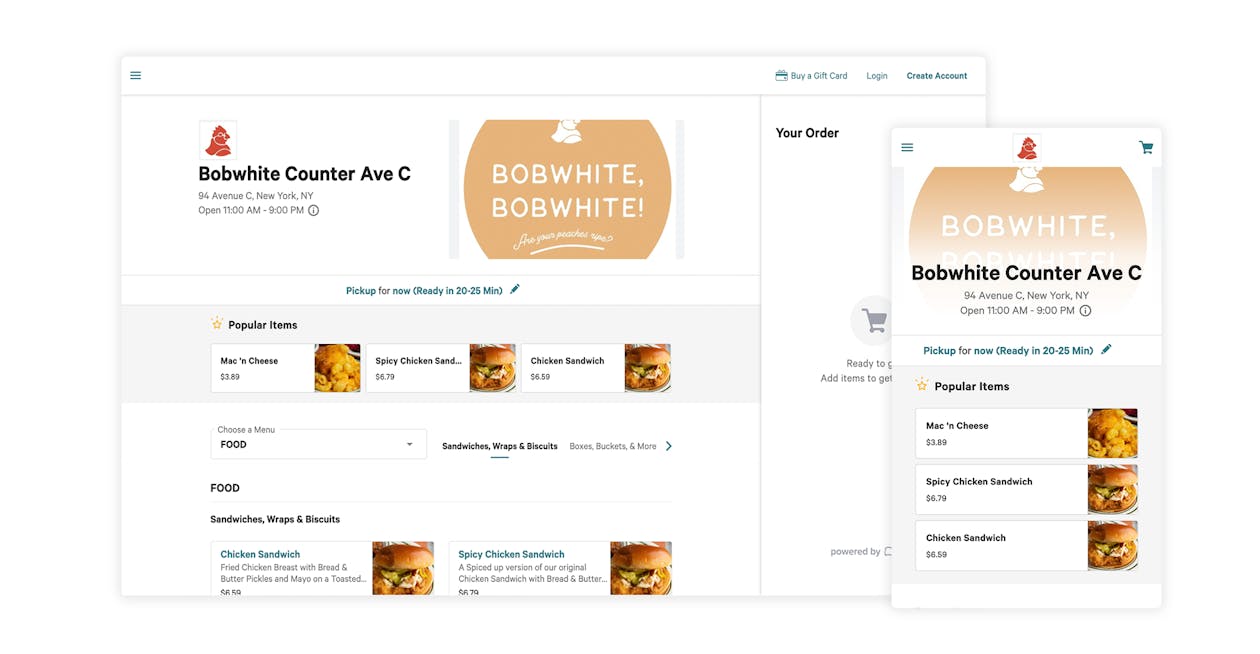Click Spicy Chicken Sandwich menu photo in FOOD section
This screenshot has width=1260, height=654.
[x=641, y=568]
